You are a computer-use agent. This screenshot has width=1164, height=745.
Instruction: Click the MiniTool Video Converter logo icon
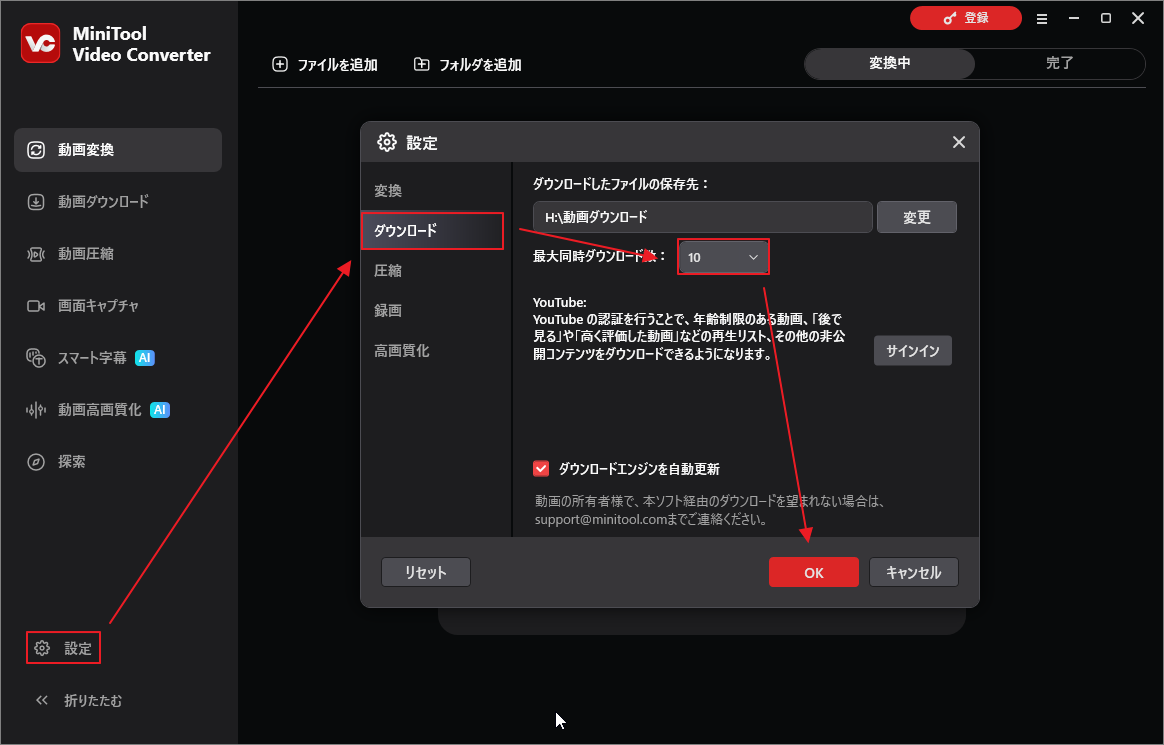pos(40,43)
